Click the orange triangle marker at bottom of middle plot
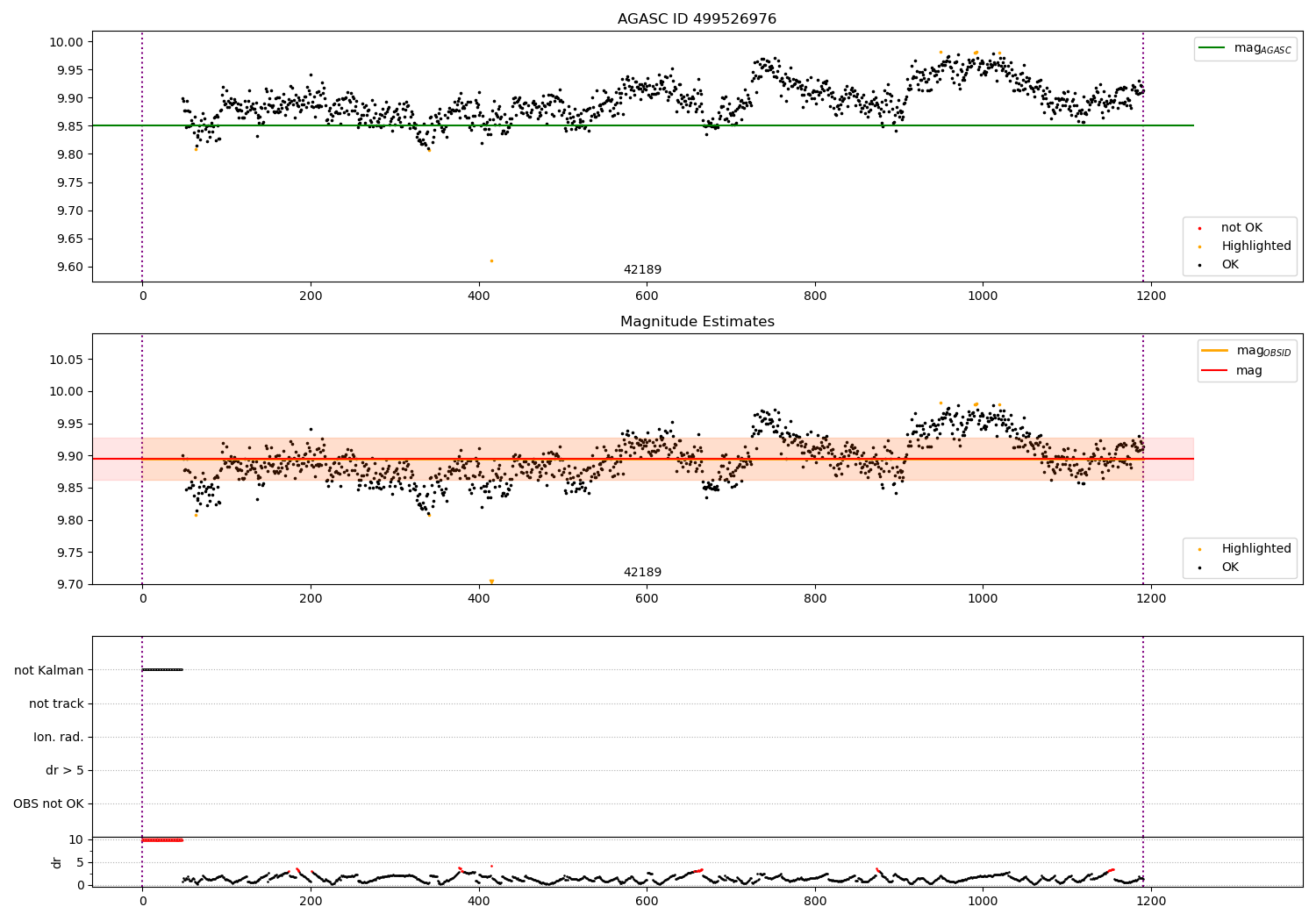This screenshot has height=921, width=1316. (x=491, y=582)
